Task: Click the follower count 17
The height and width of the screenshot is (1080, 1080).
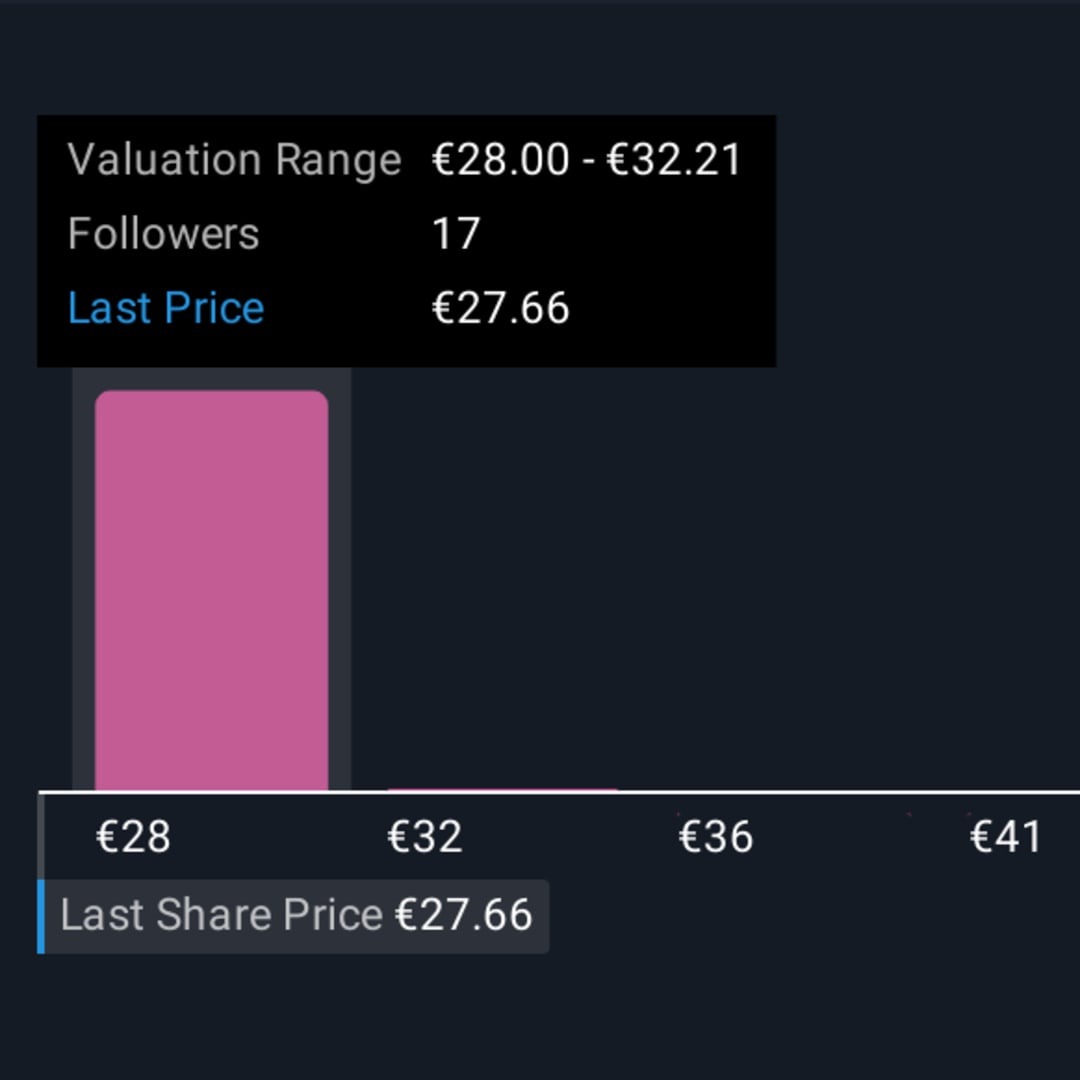Action: (456, 234)
